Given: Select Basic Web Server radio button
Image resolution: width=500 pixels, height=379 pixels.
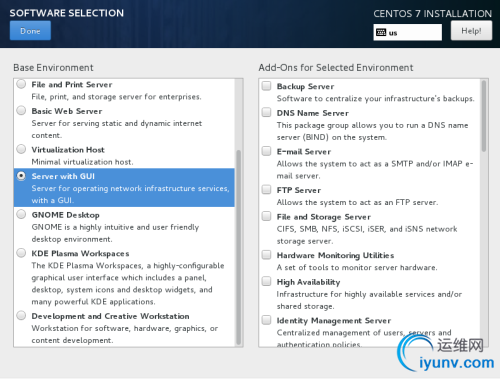Looking at the screenshot, I should tap(21, 110).
